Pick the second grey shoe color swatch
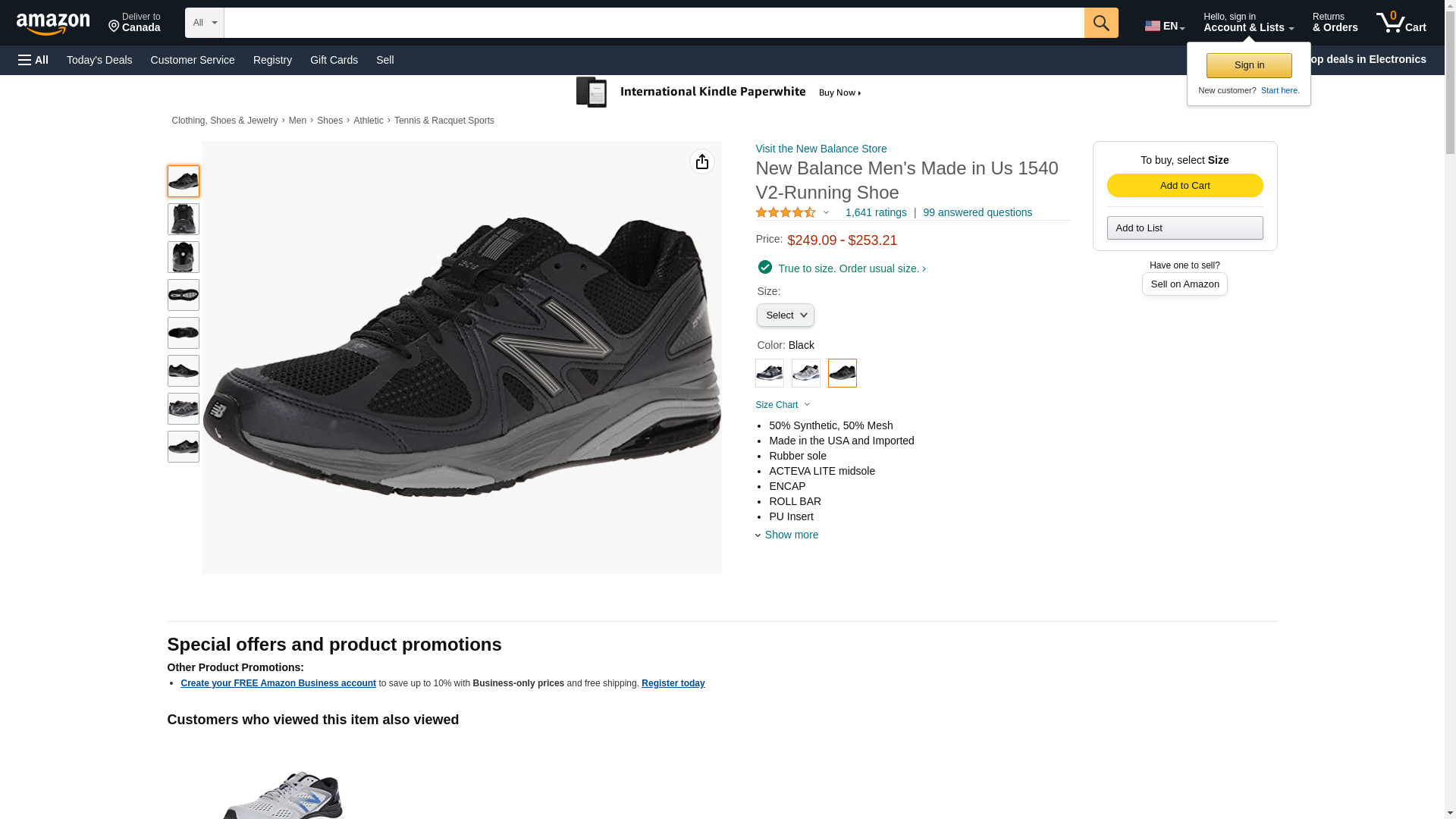 pyautogui.click(x=805, y=373)
